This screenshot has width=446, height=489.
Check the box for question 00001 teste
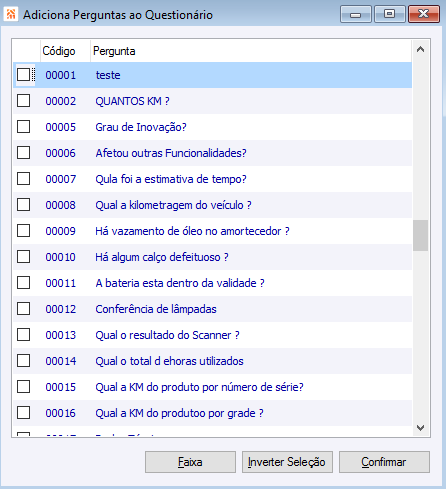click(x=23, y=75)
